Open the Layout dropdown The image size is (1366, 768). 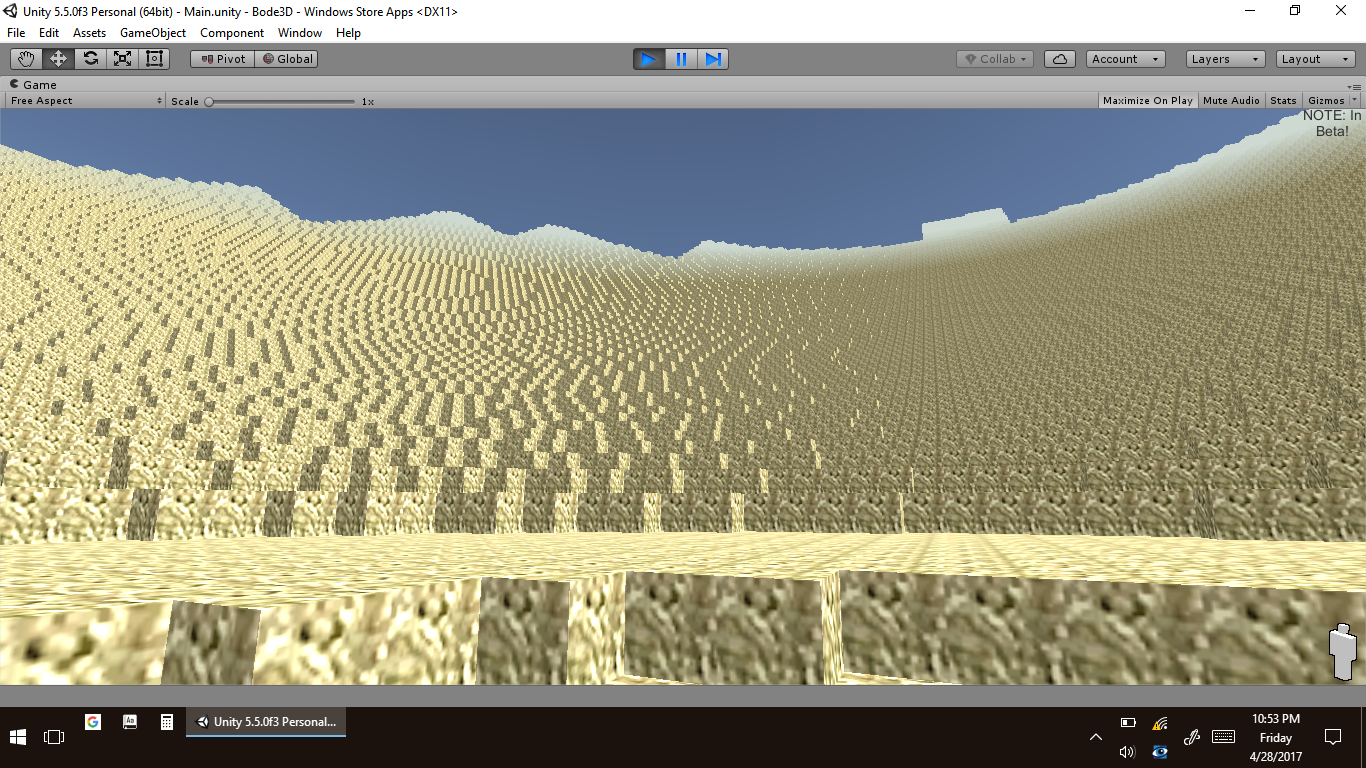(x=1315, y=59)
